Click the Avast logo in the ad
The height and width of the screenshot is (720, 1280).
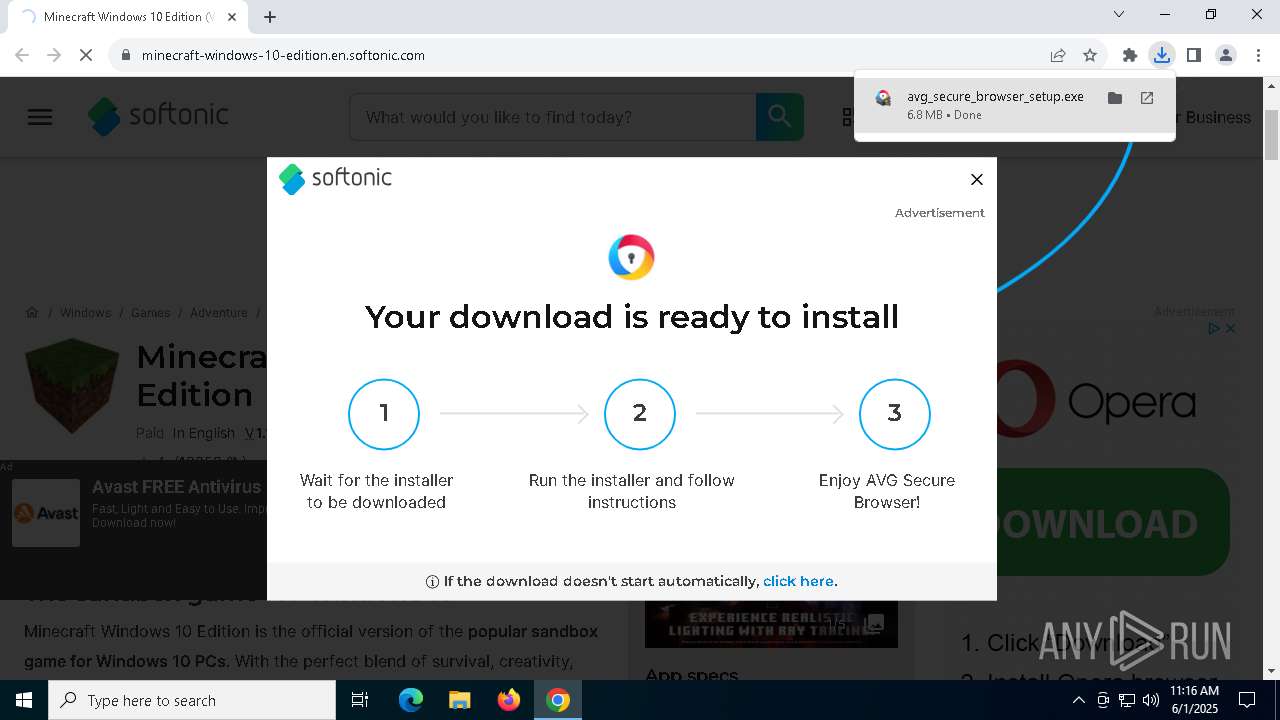(x=46, y=513)
